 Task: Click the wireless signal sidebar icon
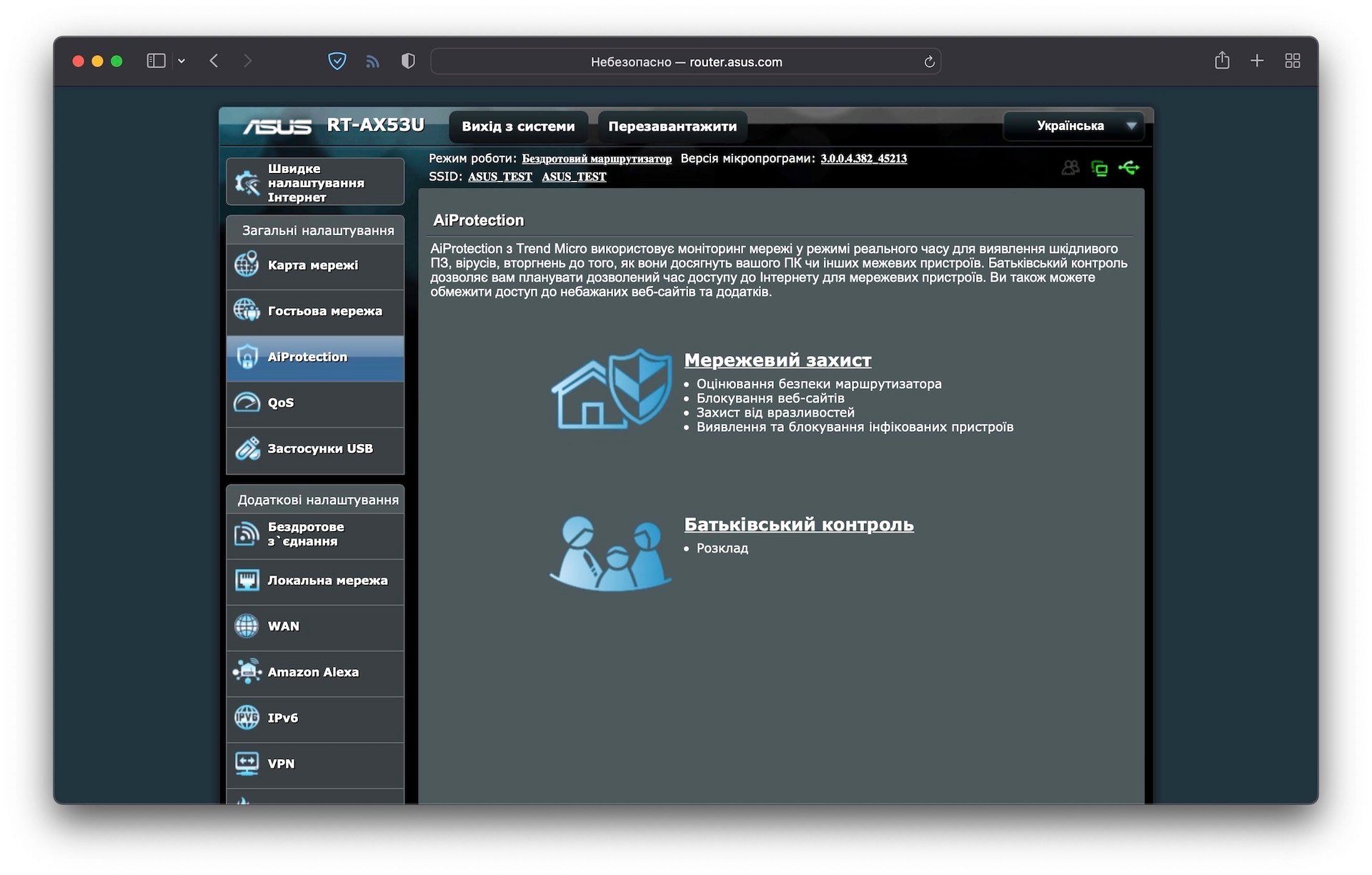pyautogui.click(x=247, y=533)
